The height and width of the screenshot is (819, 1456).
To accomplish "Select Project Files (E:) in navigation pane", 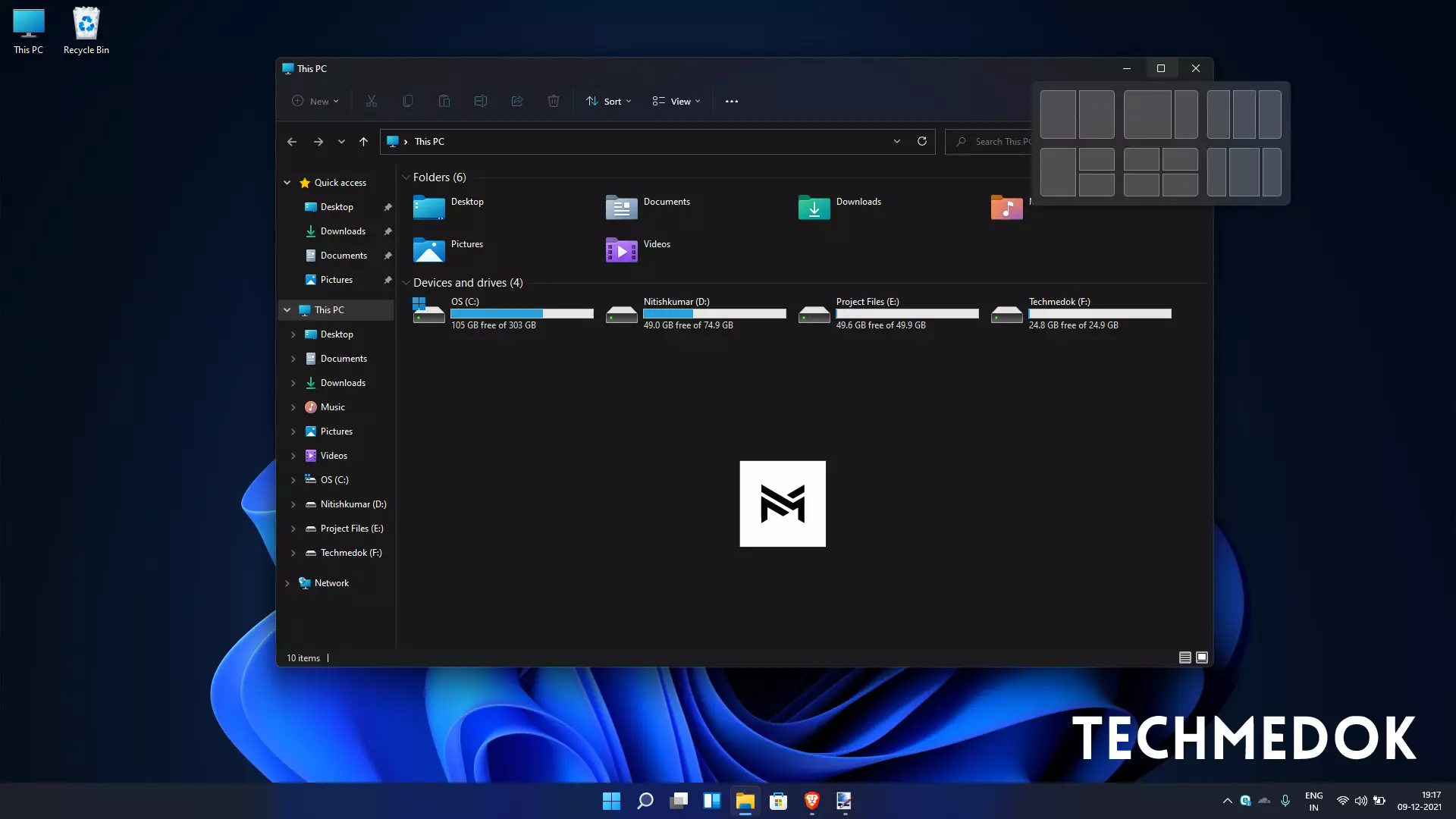I will pyautogui.click(x=351, y=529).
